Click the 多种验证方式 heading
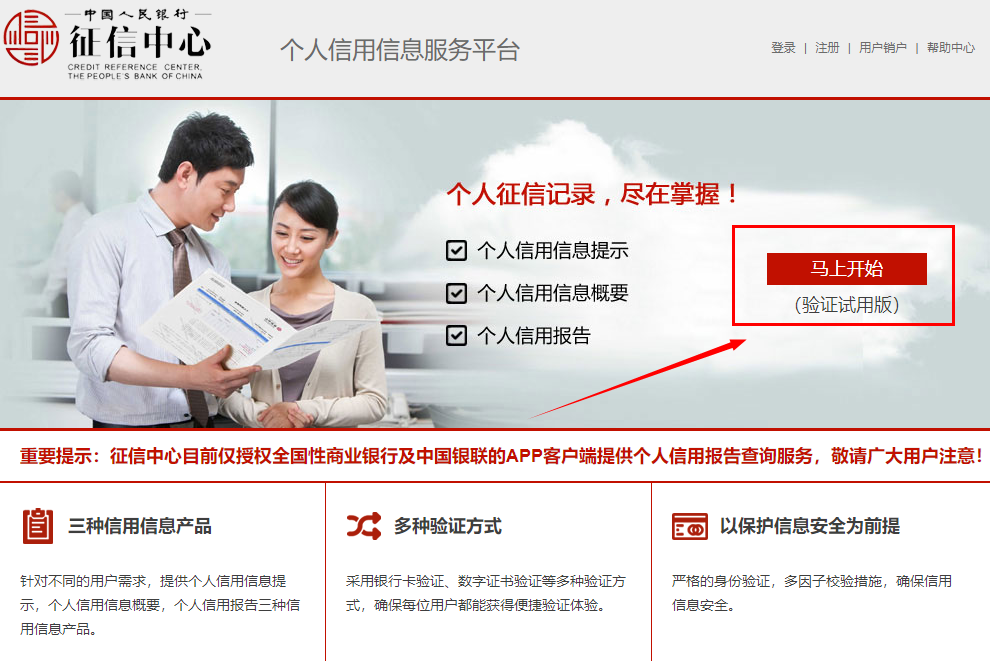Screen dimensions: 990x661 448,526
